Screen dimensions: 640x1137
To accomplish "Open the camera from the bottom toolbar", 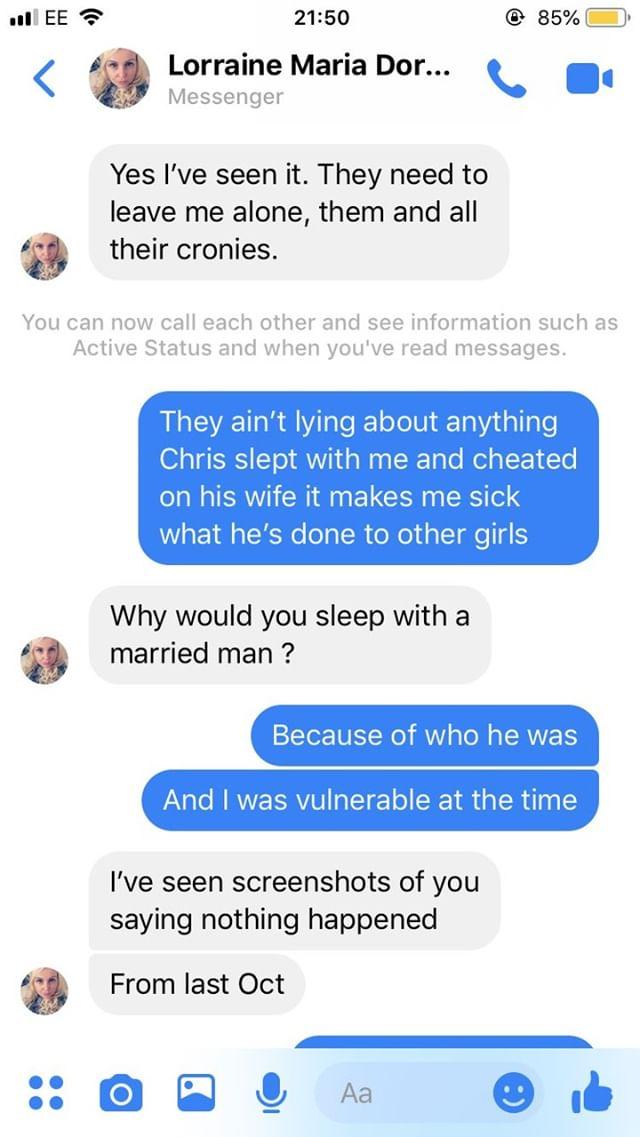I will click(x=120, y=1093).
